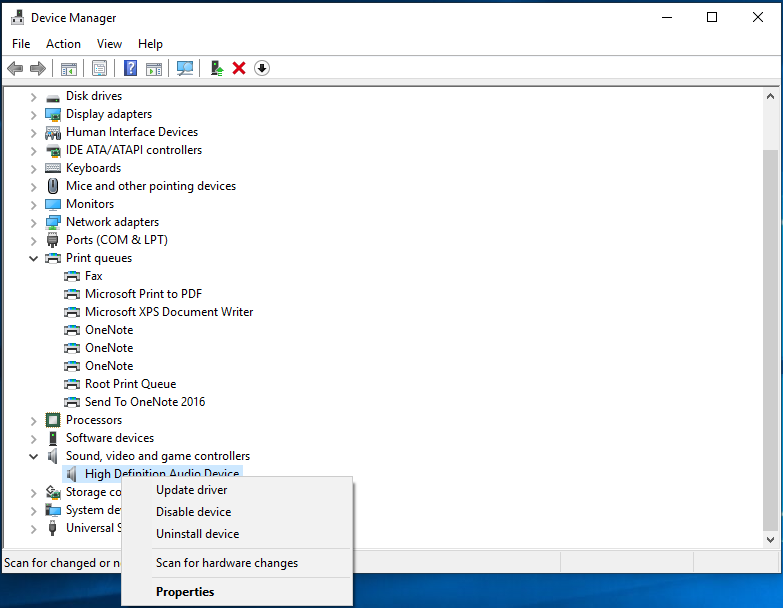Collapse the Print queues node
This screenshot has height=608, width=783.
pyautogui.click(x=33, y=259)
